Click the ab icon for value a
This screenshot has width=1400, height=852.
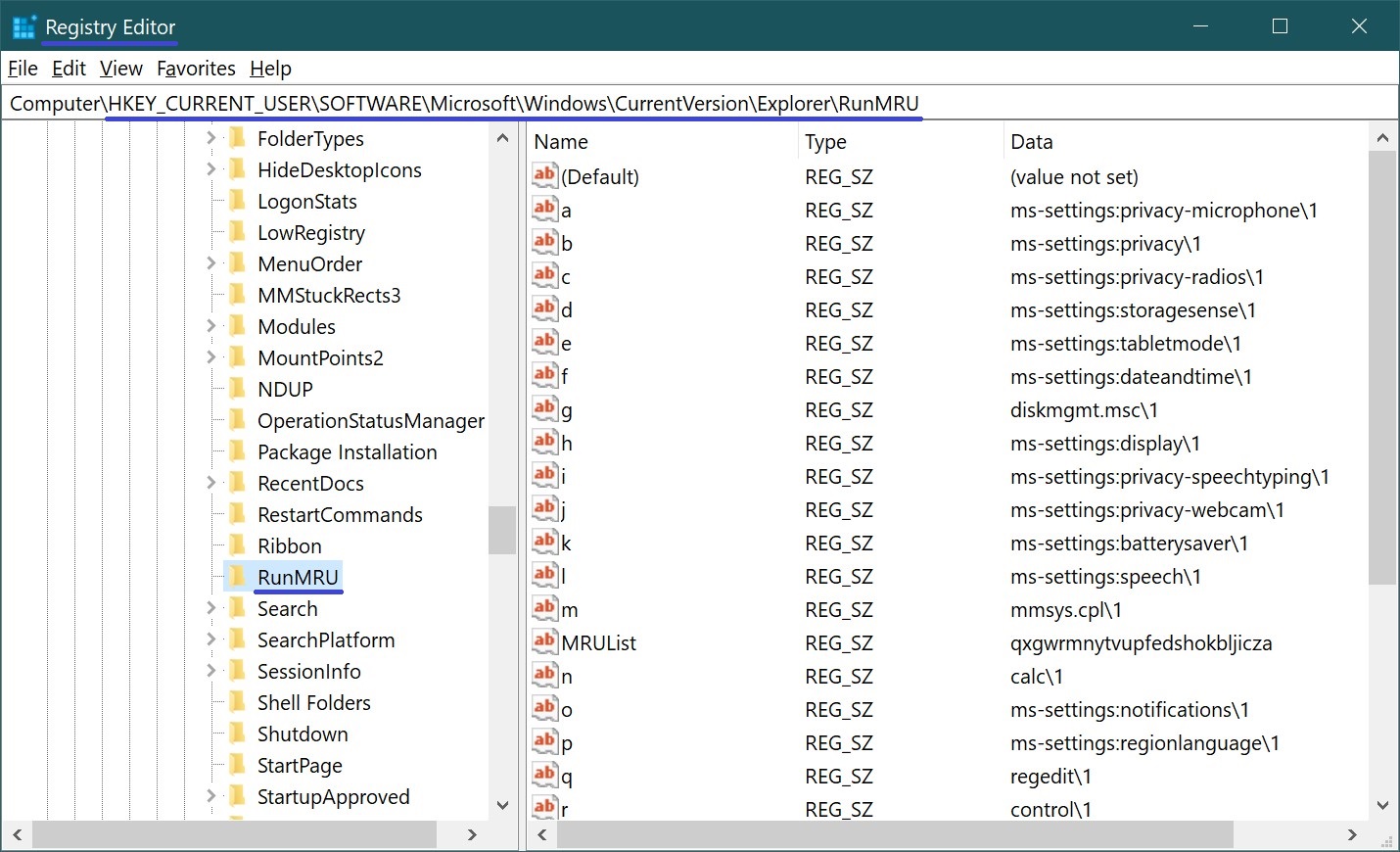[x=545, y=209]
